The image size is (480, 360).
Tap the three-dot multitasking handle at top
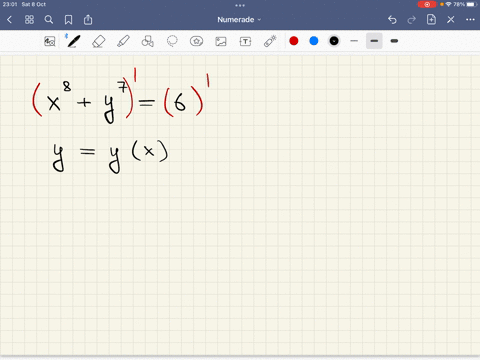coord(240,5)
